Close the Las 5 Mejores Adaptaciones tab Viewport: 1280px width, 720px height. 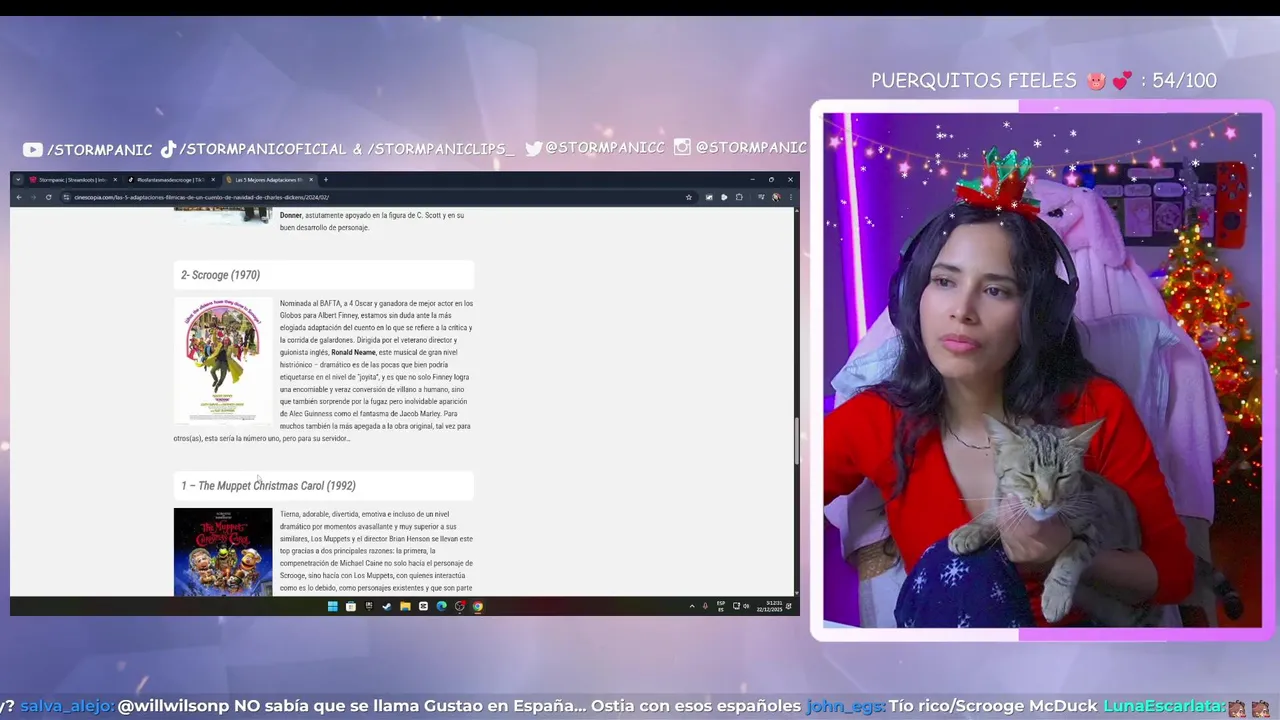click(x=311, y=180)
